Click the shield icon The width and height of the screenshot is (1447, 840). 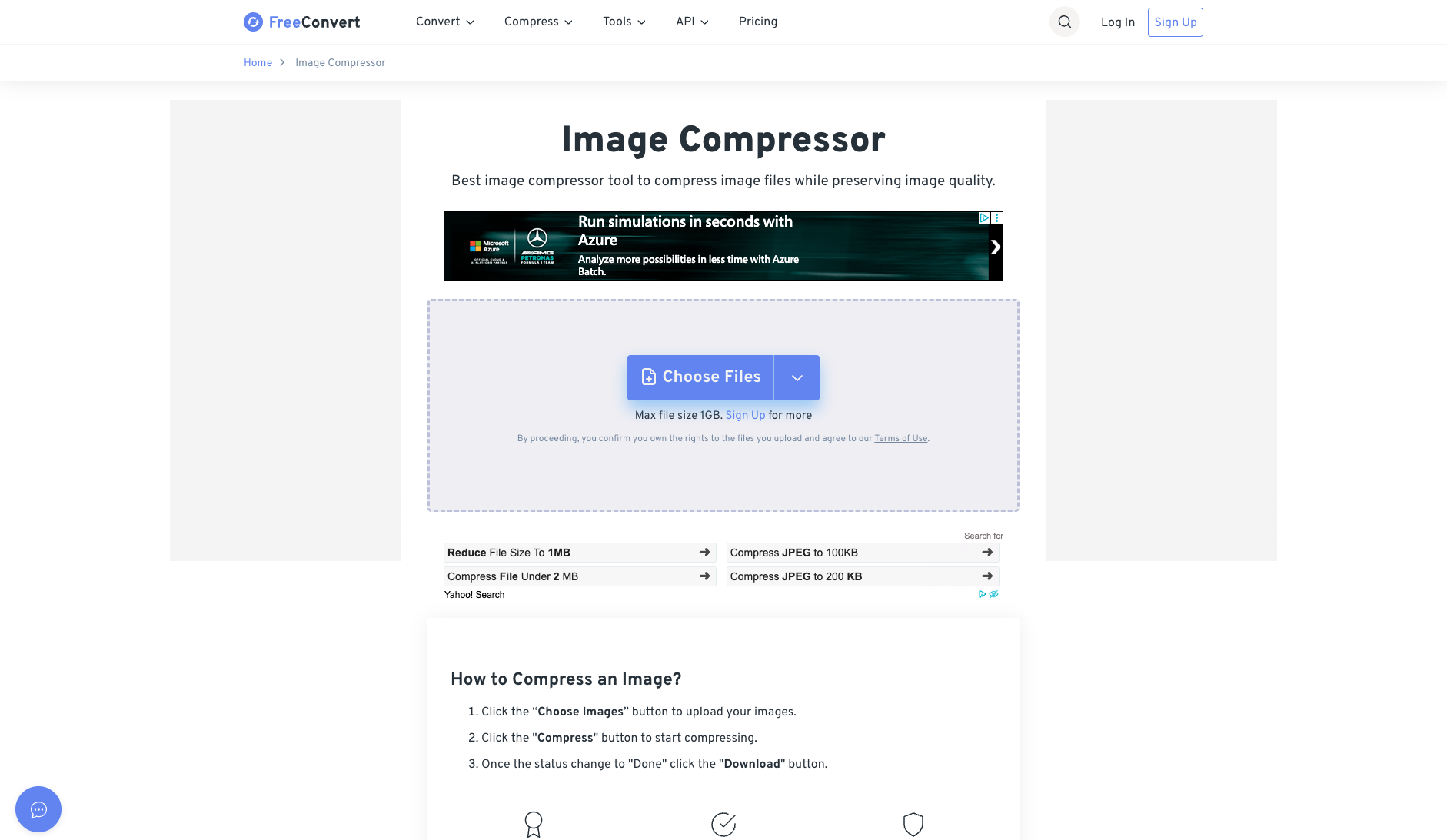point(913,825)
